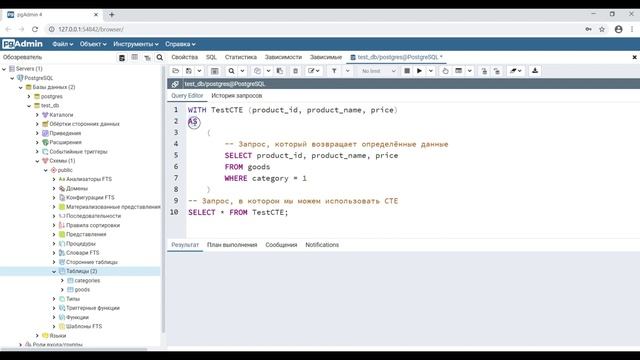Switch to the Сообщения tab
The image size is (640, 360).
(281, 245)
